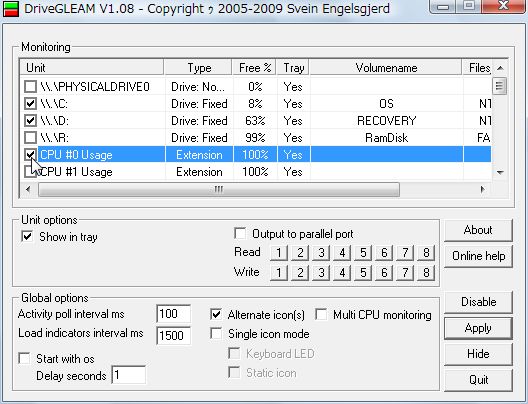
Task: Click the Hide button
Action: tap(478, 354)
